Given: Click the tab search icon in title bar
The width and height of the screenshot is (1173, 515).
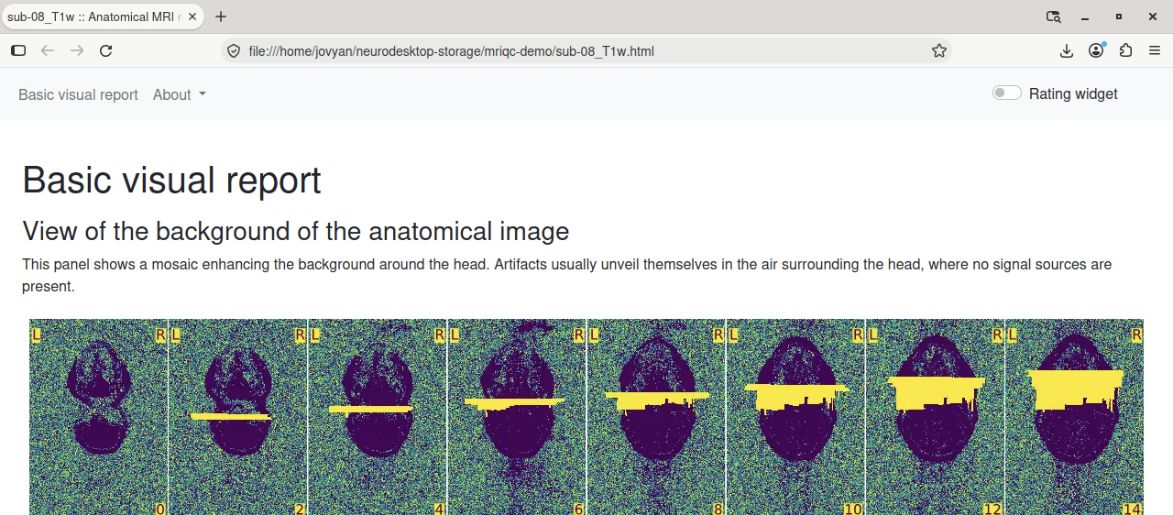Looking at the screenshot, I should (x=1053, y=16).
